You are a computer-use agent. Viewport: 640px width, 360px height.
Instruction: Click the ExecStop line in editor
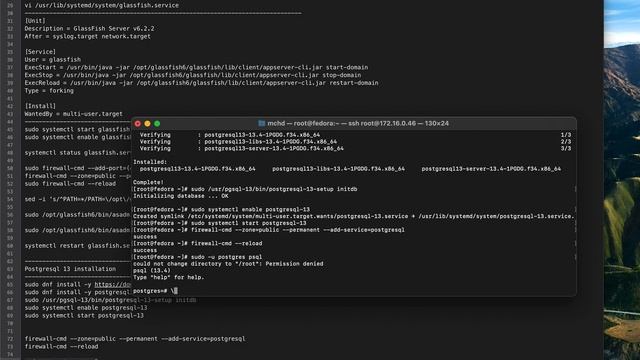point(193,75)
